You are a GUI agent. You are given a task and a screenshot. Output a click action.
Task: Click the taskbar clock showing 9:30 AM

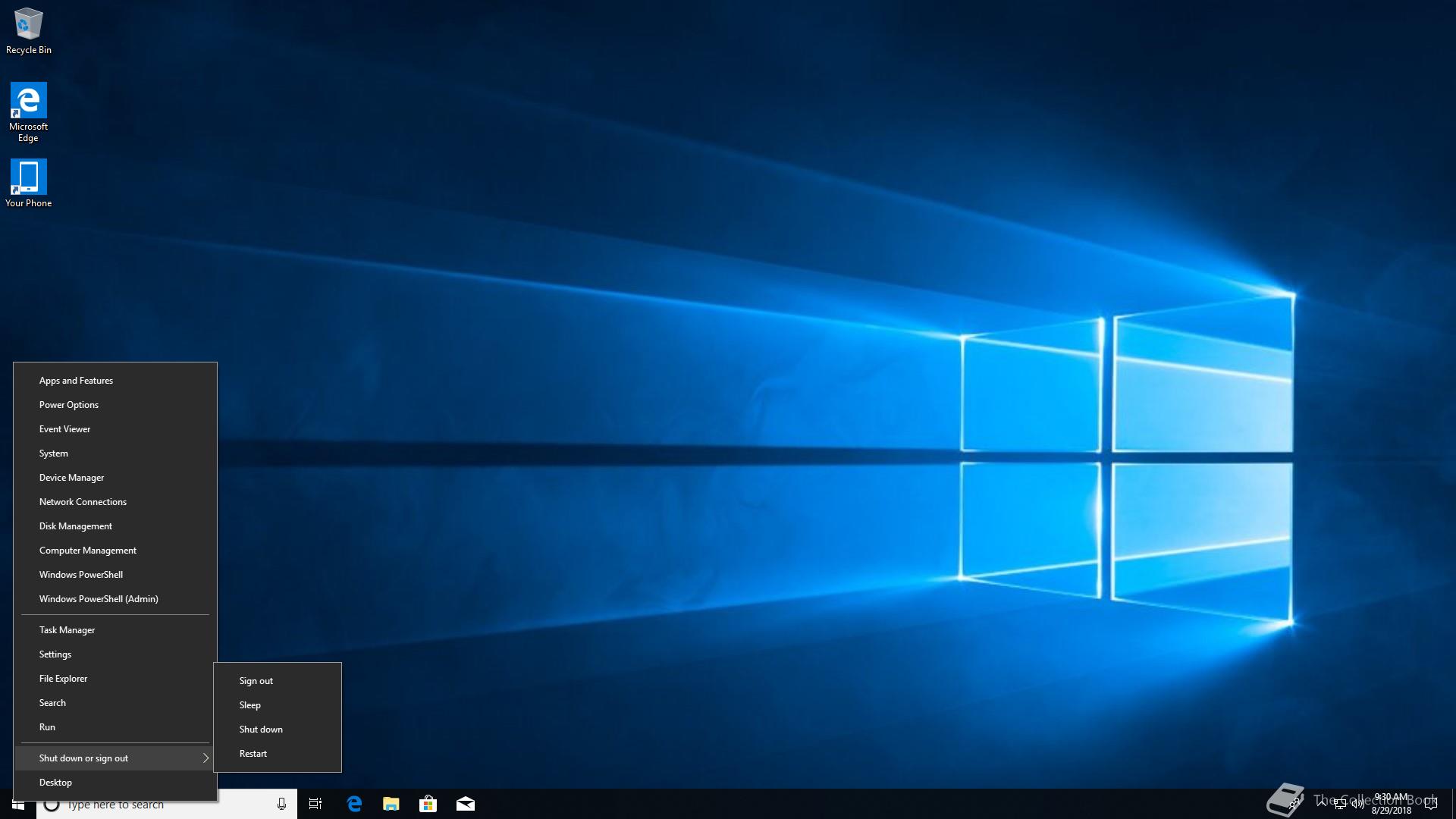[1391, 804]
